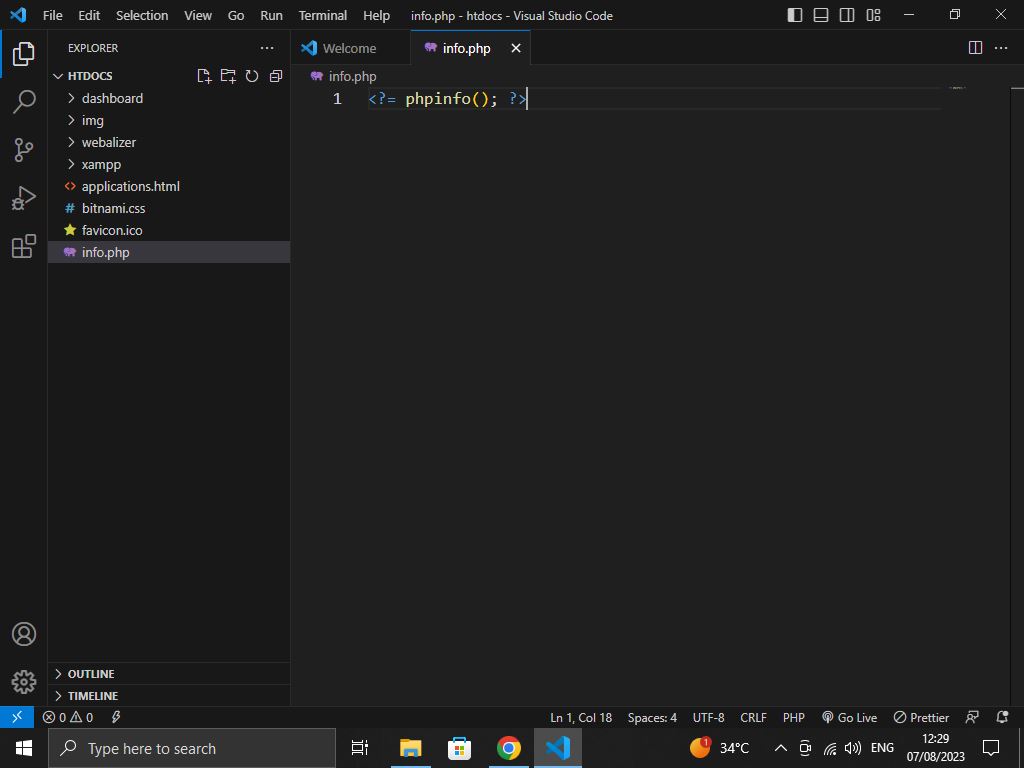Open the Source Control view
Image resolution: width=1024 pixels, height=768 pixels.
[x=24, y=150]
